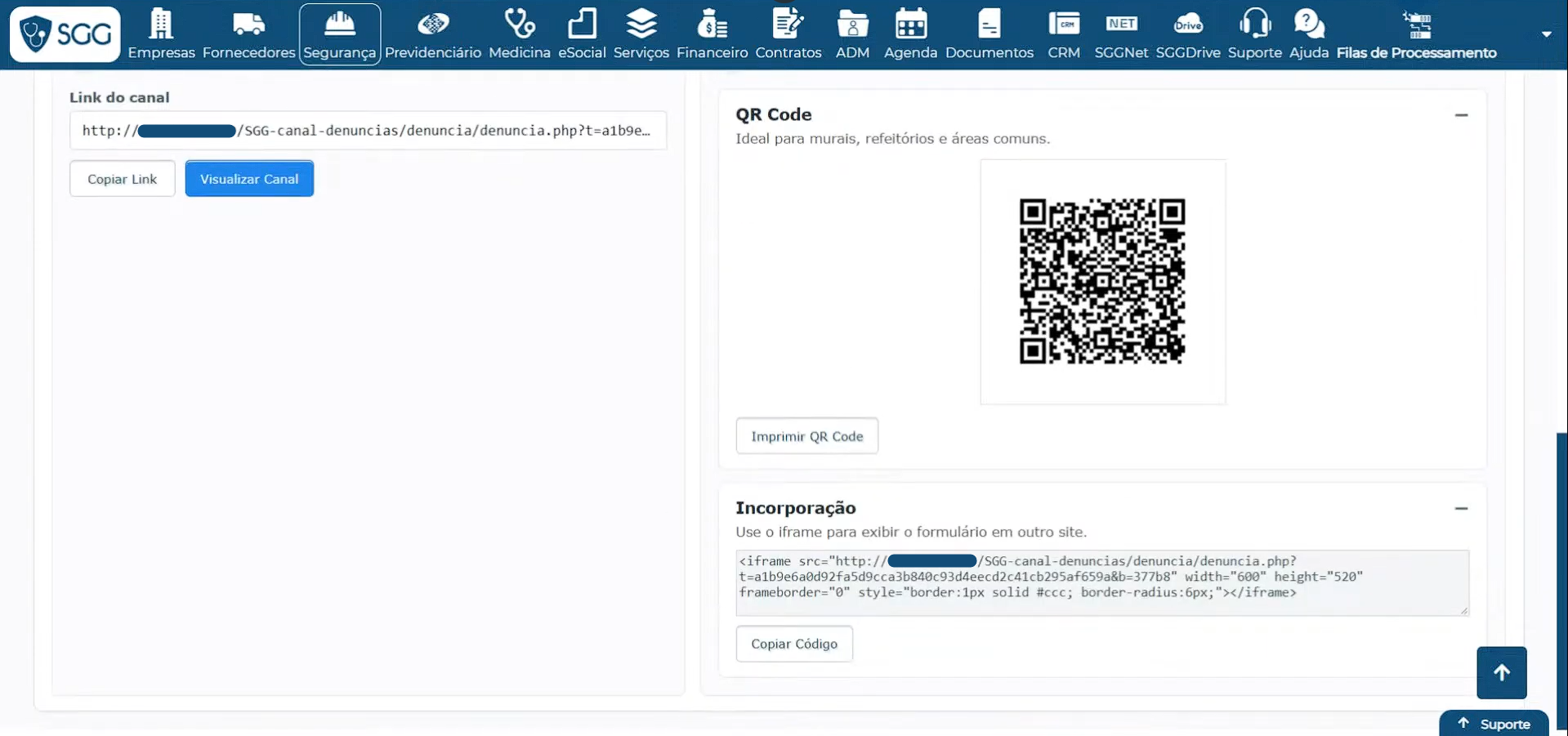Expand the top-right user dropdown arrow
The width and height of the screenshot is (1568, 736).
click(x=1546, y=34)
